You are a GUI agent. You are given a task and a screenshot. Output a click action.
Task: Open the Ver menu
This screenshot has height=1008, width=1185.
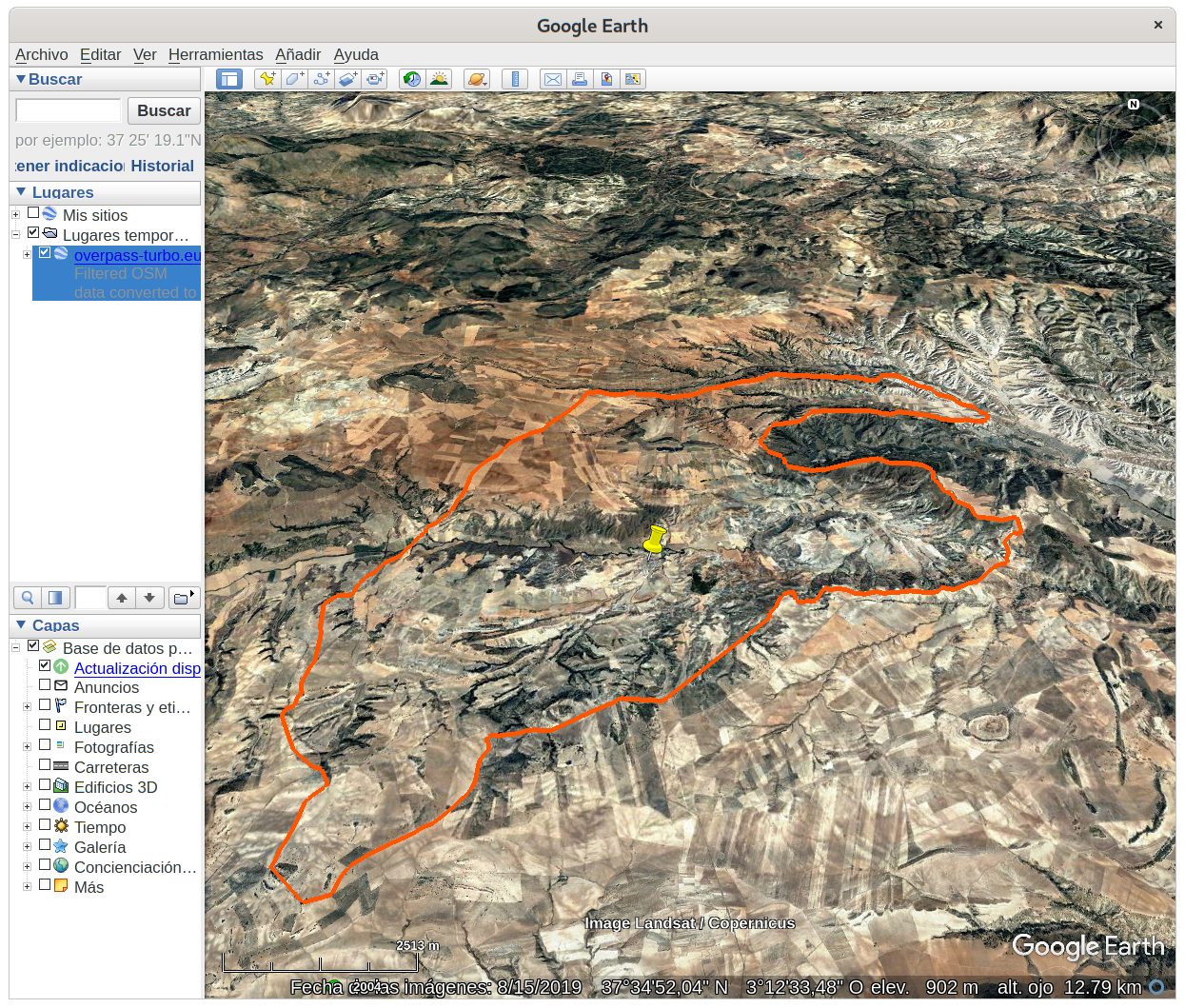click(x=145, y=54)
